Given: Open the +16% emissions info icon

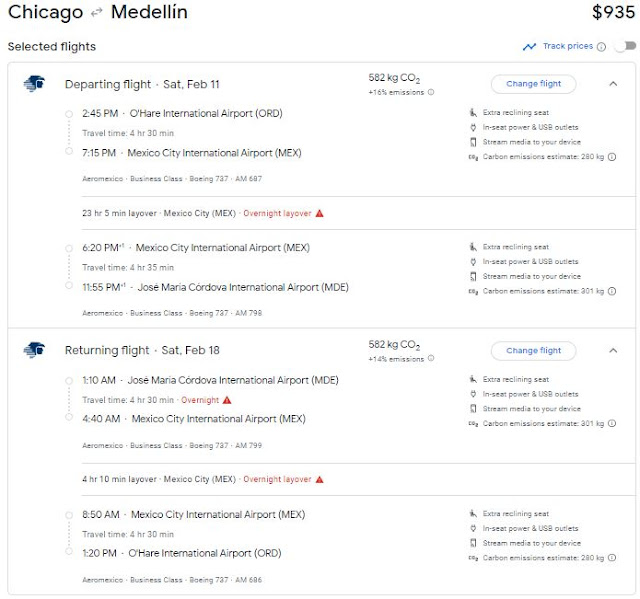Looking at the screenshot, I should pyautogui.click(x=431, y=92).
